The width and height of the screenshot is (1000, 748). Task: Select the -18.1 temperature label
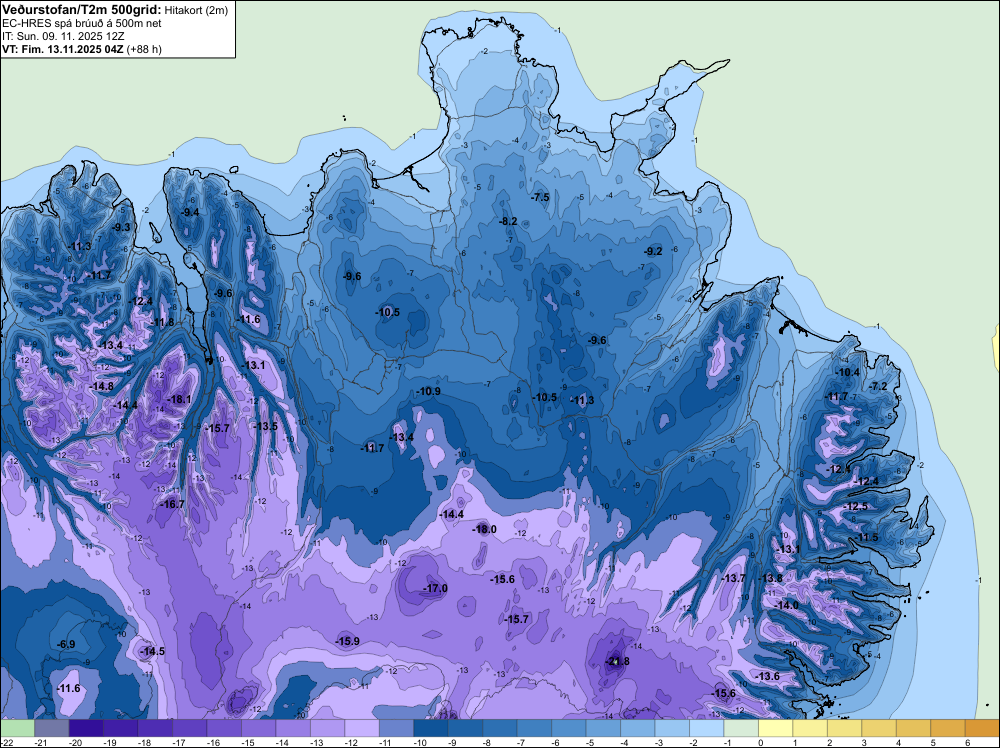click(179, 399)
